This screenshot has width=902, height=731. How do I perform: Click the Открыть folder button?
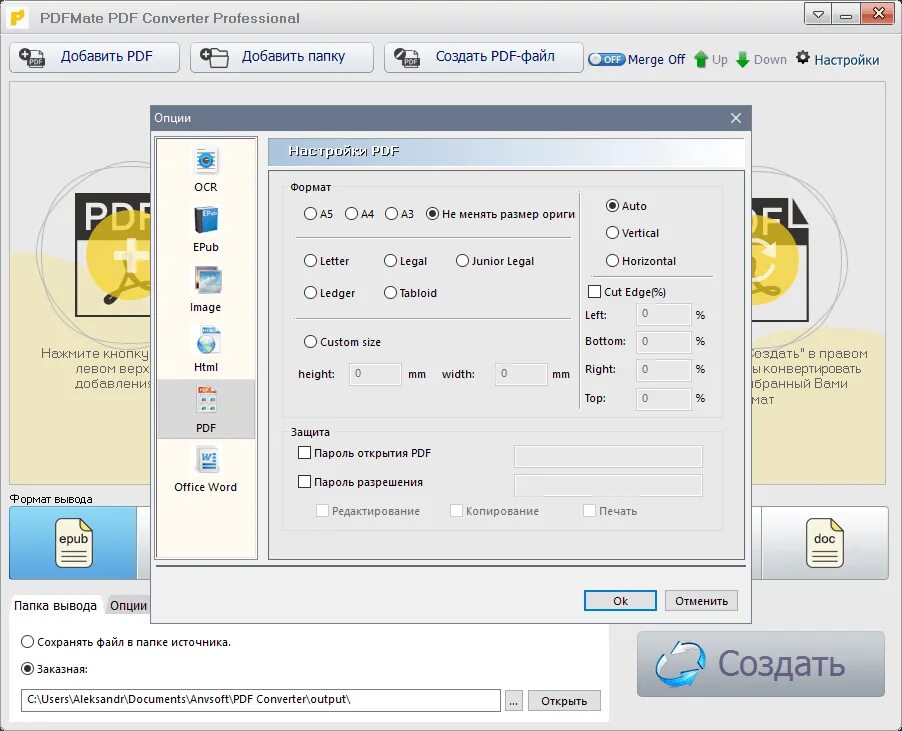coord(564,701)
